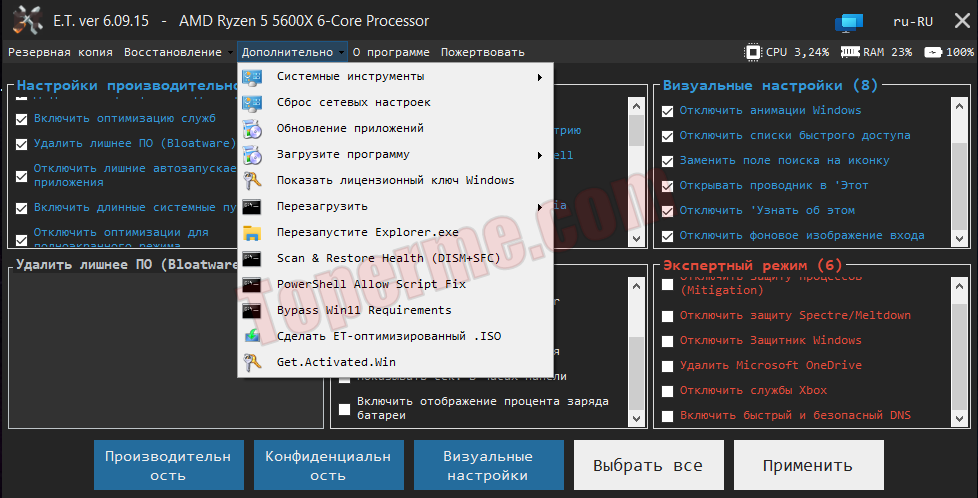Click the blue monitor icon near ru-RU
Screen dimensions: 978x498
coord(848,22)
